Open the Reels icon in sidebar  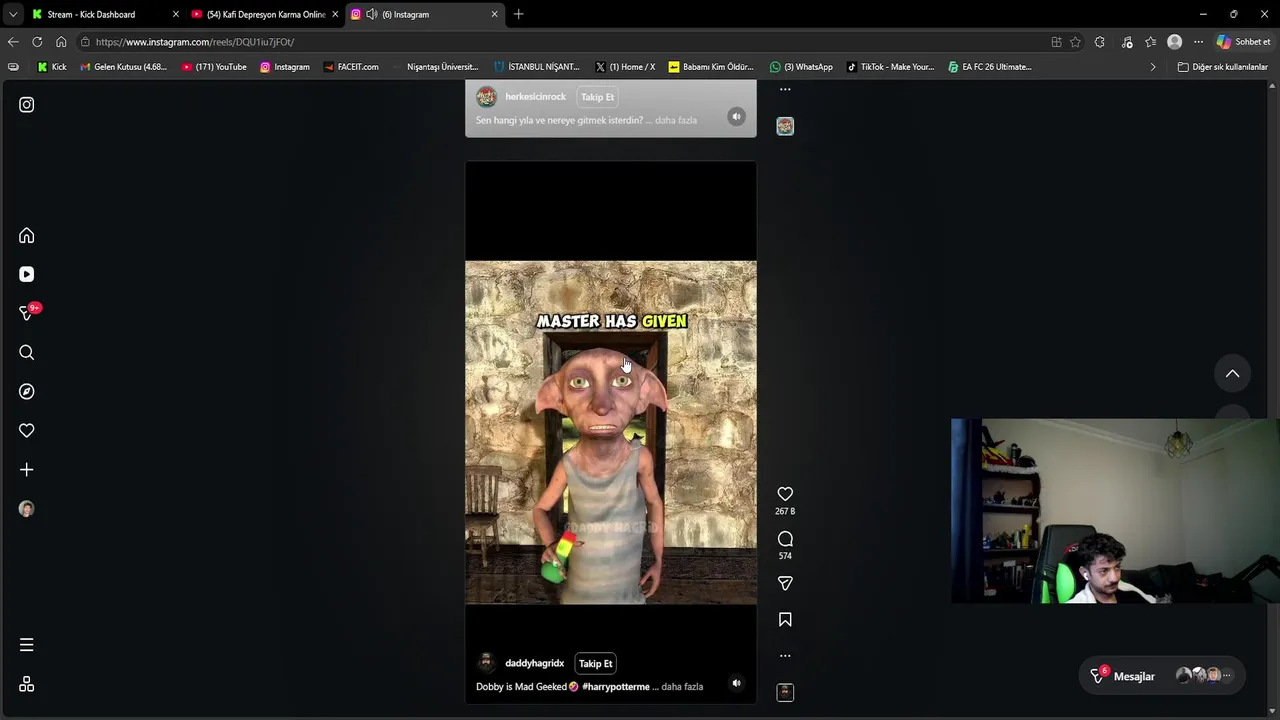click(27, 274)
